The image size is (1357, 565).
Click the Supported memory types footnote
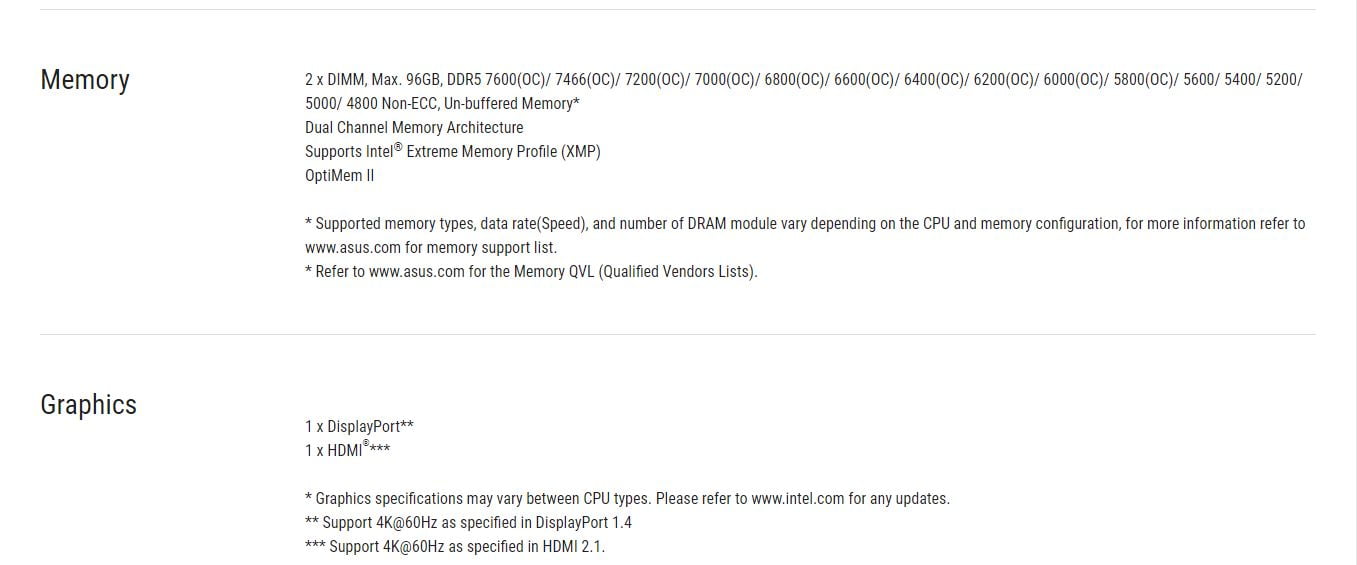(805, 236)
